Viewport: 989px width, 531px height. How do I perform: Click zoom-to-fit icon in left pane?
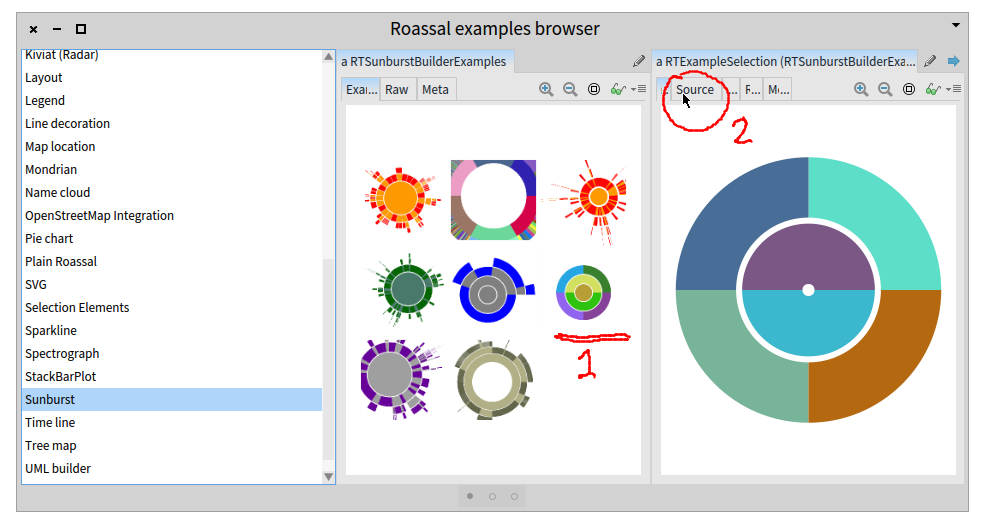[x=594, y=89]
